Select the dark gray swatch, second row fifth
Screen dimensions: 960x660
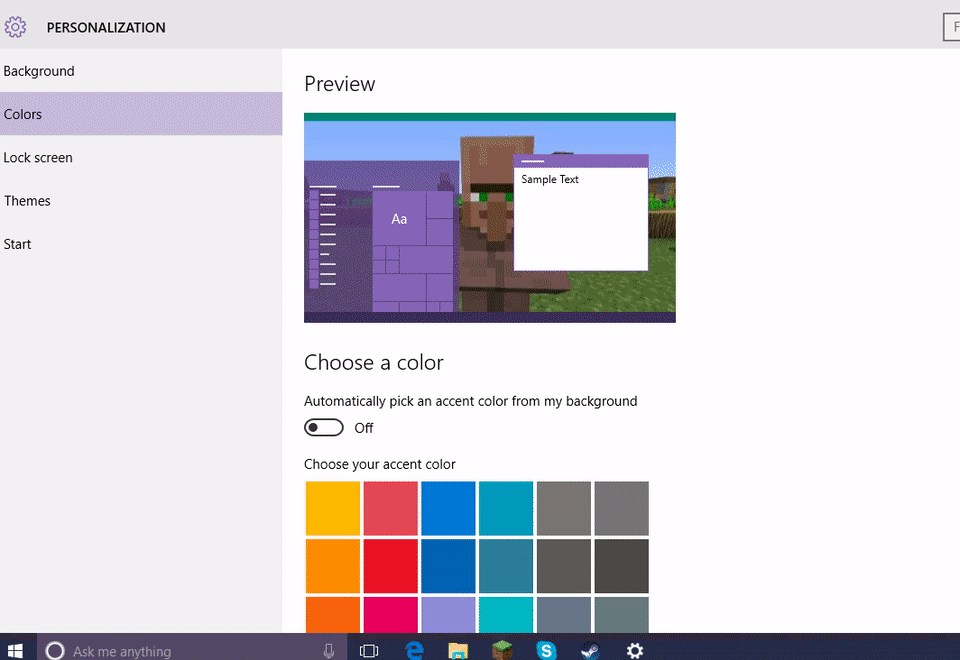click(564, 566)
